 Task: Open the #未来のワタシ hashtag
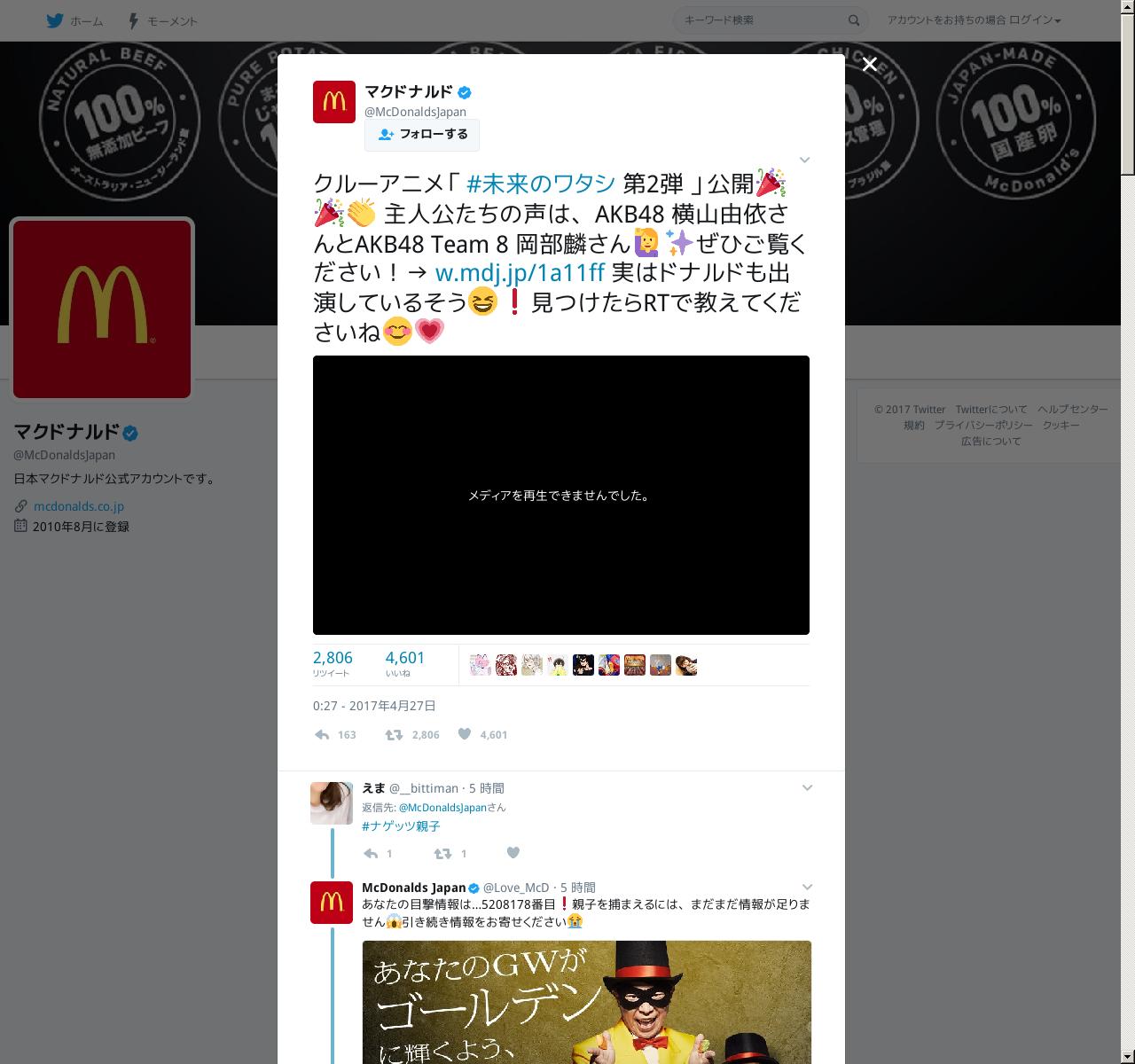540,184
